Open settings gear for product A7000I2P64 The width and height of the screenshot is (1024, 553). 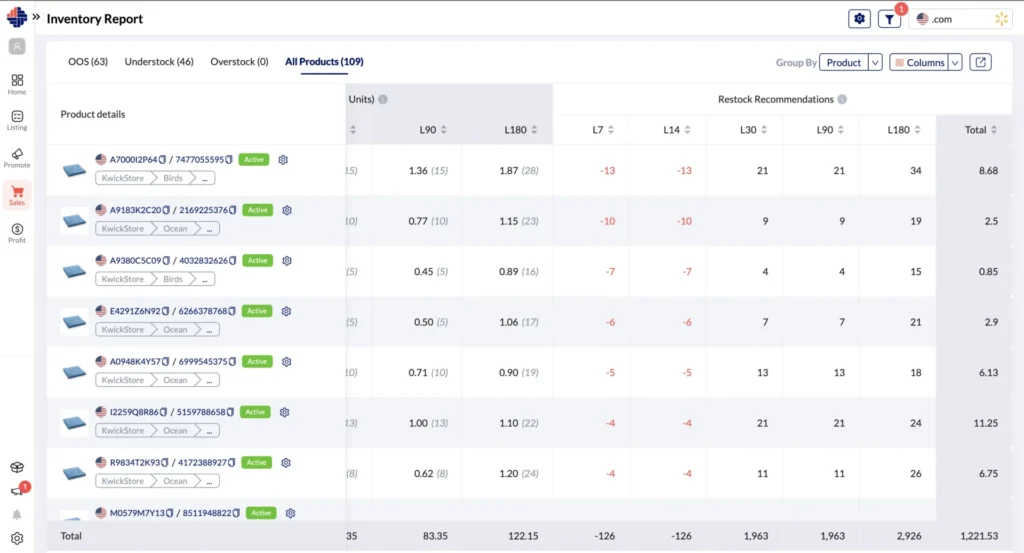click(283, 159)
